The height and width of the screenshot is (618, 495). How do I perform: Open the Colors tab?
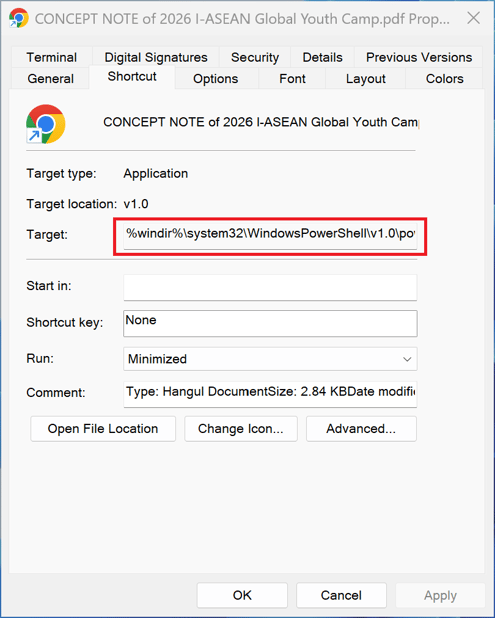444,78
